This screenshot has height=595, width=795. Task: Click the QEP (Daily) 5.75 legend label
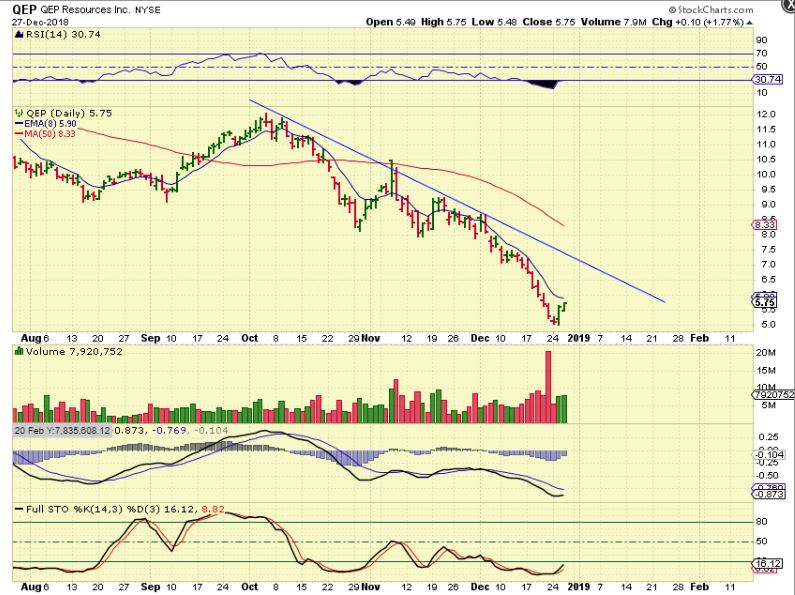click(69, 113)
